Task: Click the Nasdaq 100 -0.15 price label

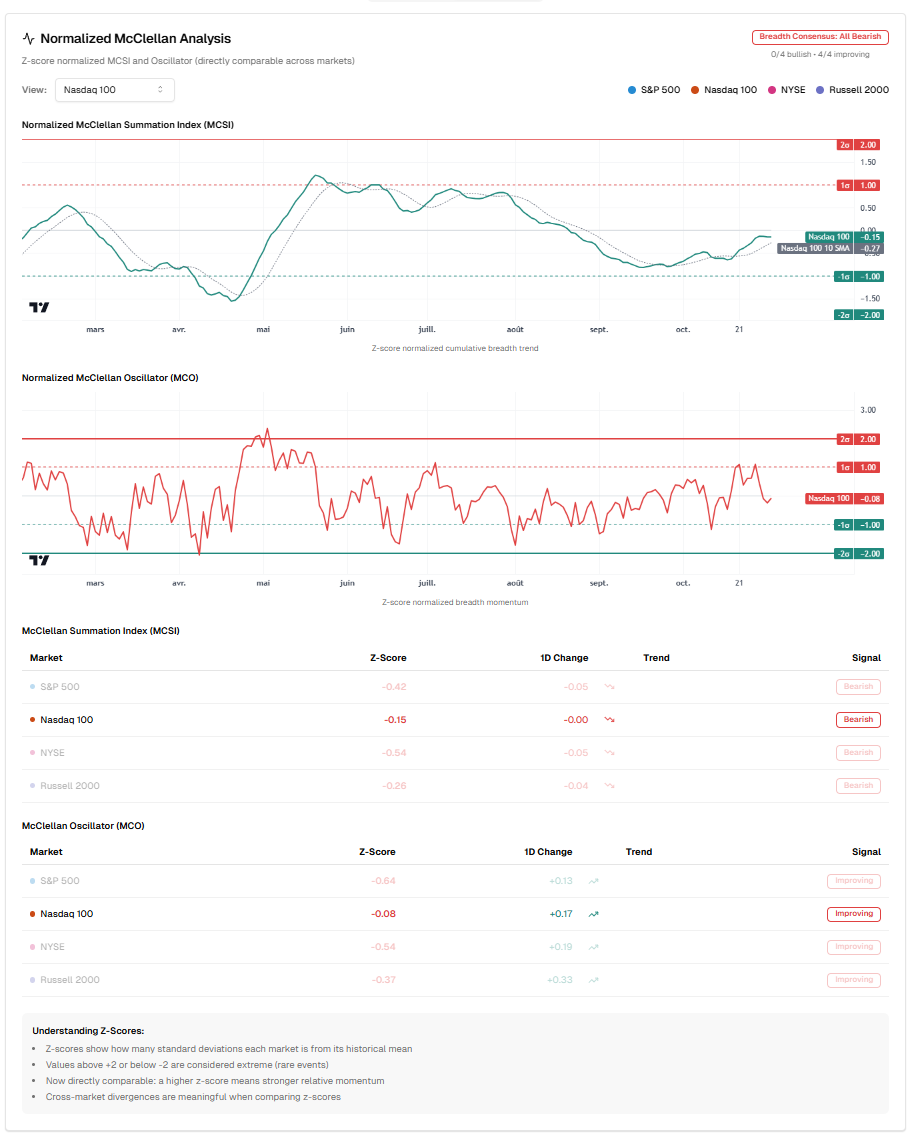Action: click(844, 237)
